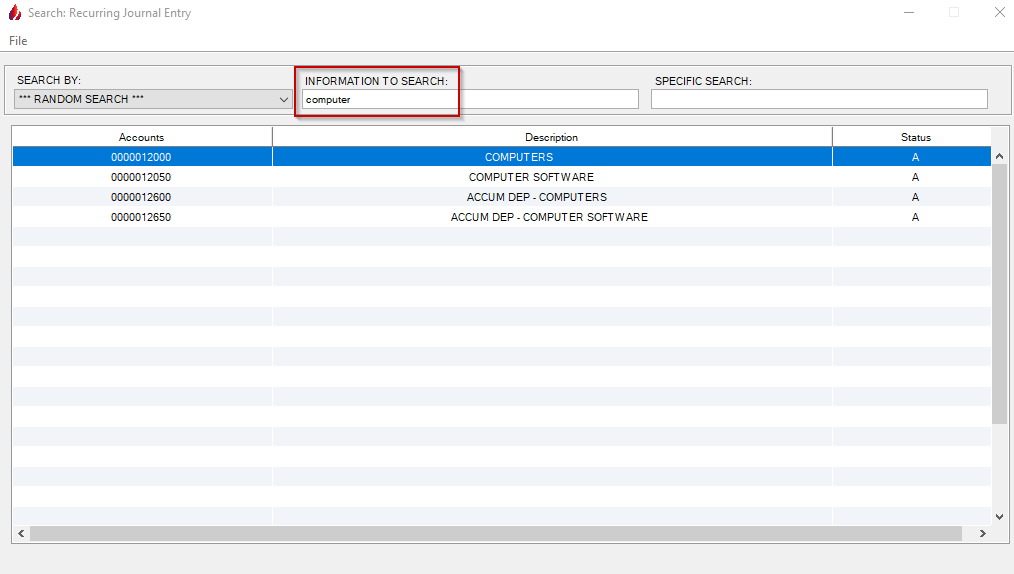The width and height of the screenshot is (1014, 574).
Task: Sort by Description column header
Action: coord(551,137)
